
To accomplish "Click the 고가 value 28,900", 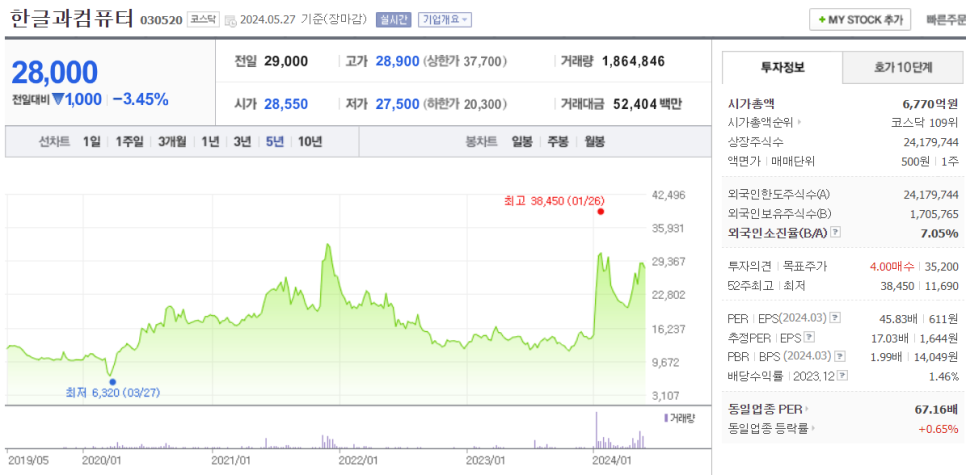I will 397,61.
